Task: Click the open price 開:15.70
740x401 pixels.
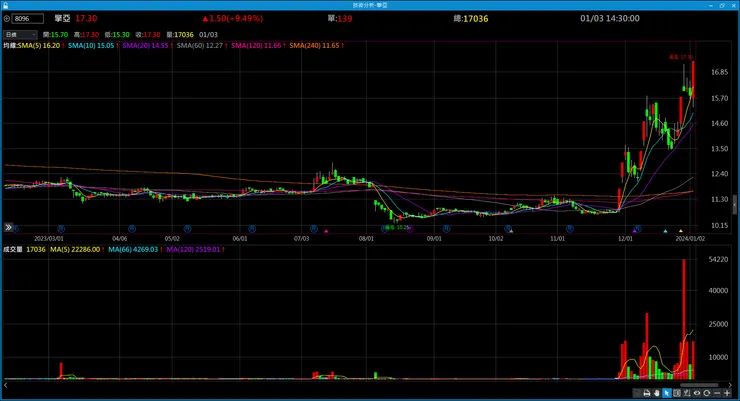Action: click(55, 35)
